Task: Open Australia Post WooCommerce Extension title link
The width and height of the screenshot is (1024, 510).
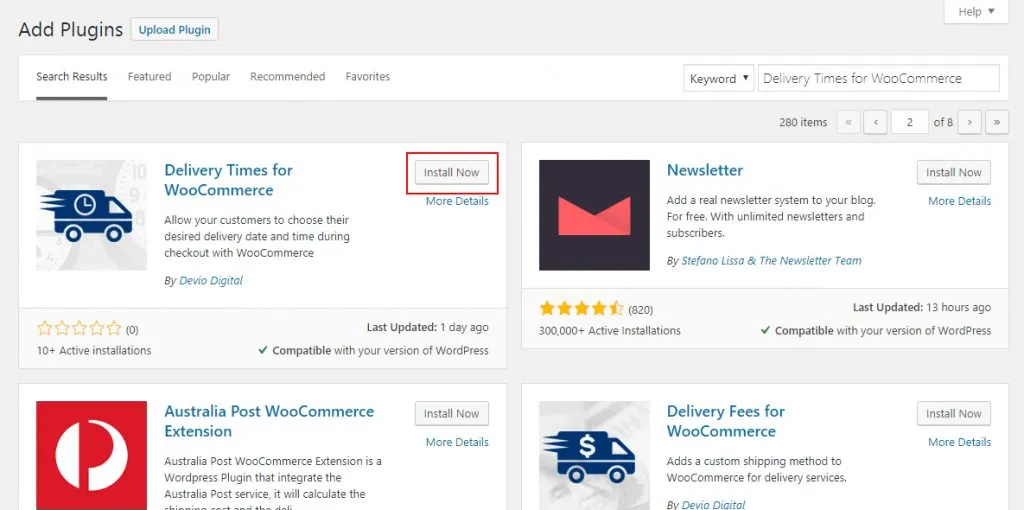Action: (269, 421)
